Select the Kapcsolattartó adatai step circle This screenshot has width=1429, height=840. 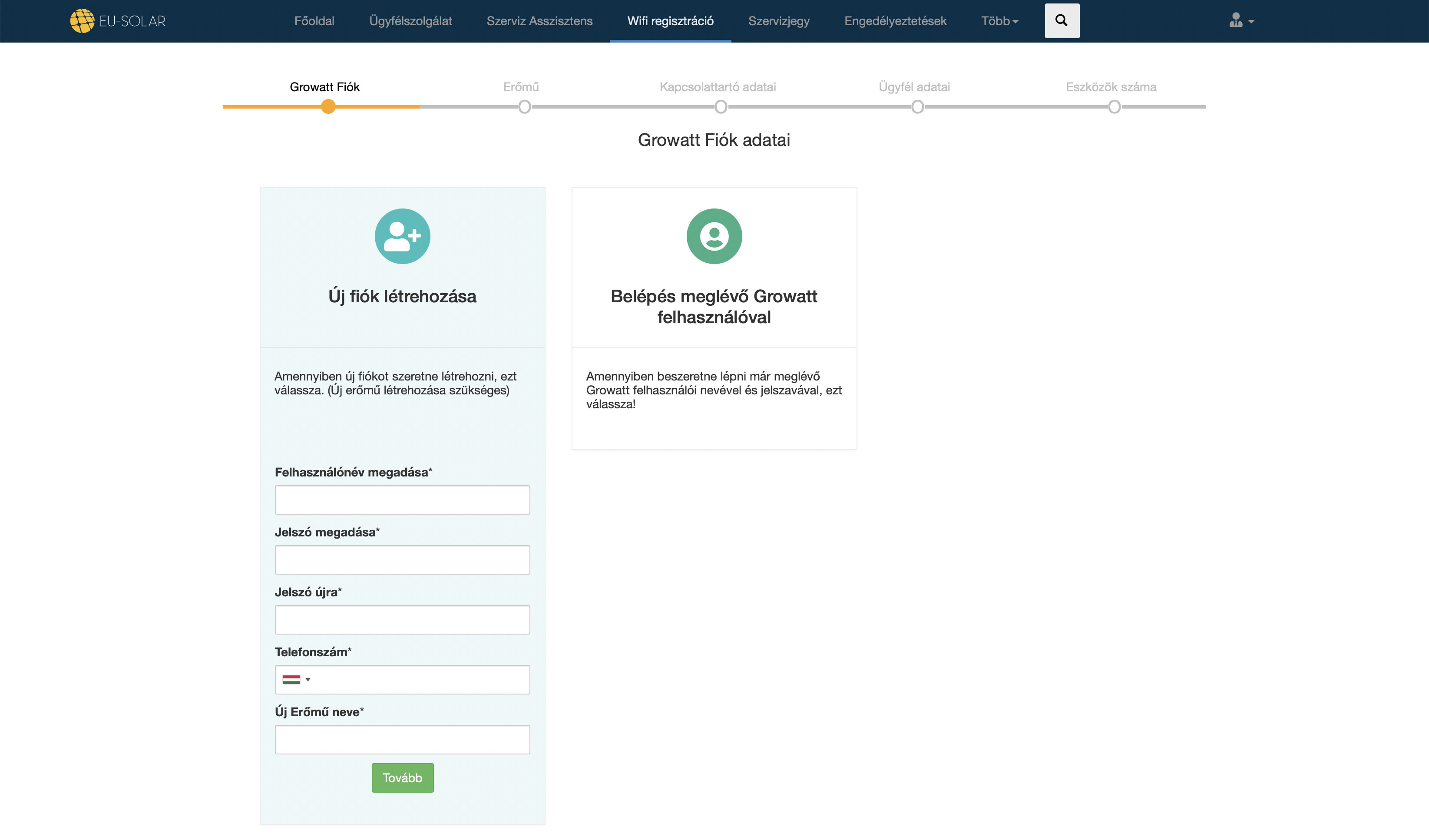pyautogui.click(x=720, y=107)
